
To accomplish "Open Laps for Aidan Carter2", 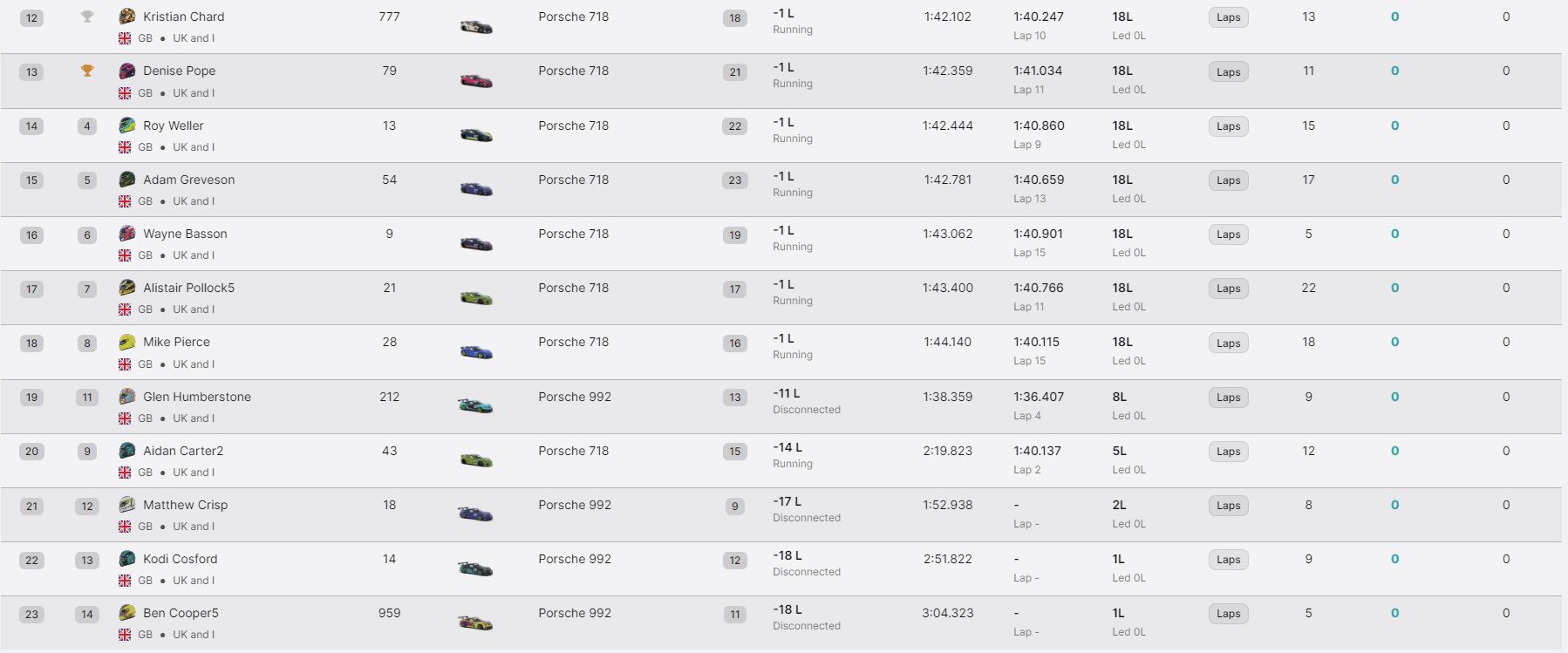I will (x=1228, y=452).
